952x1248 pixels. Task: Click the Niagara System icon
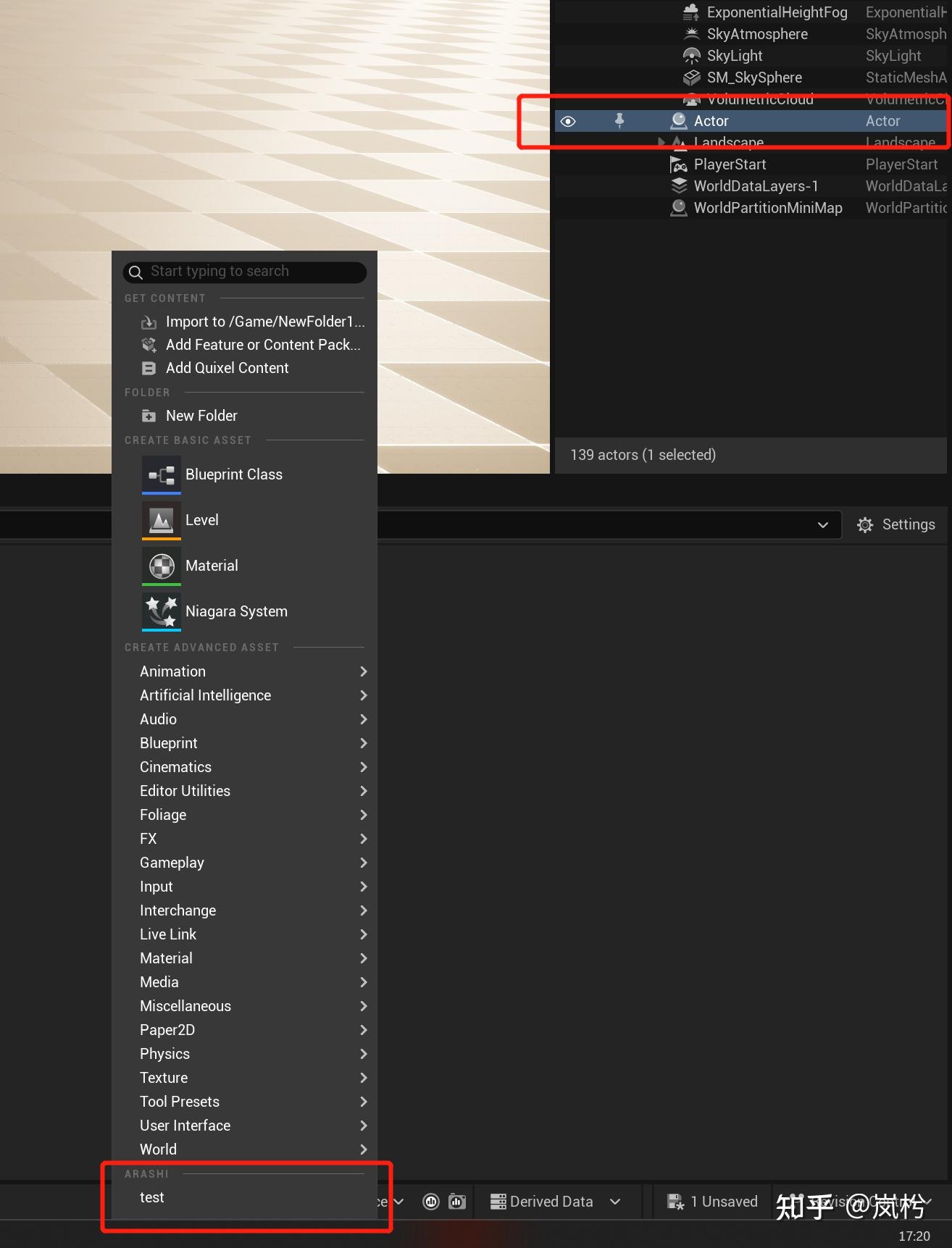pos(161,611)
